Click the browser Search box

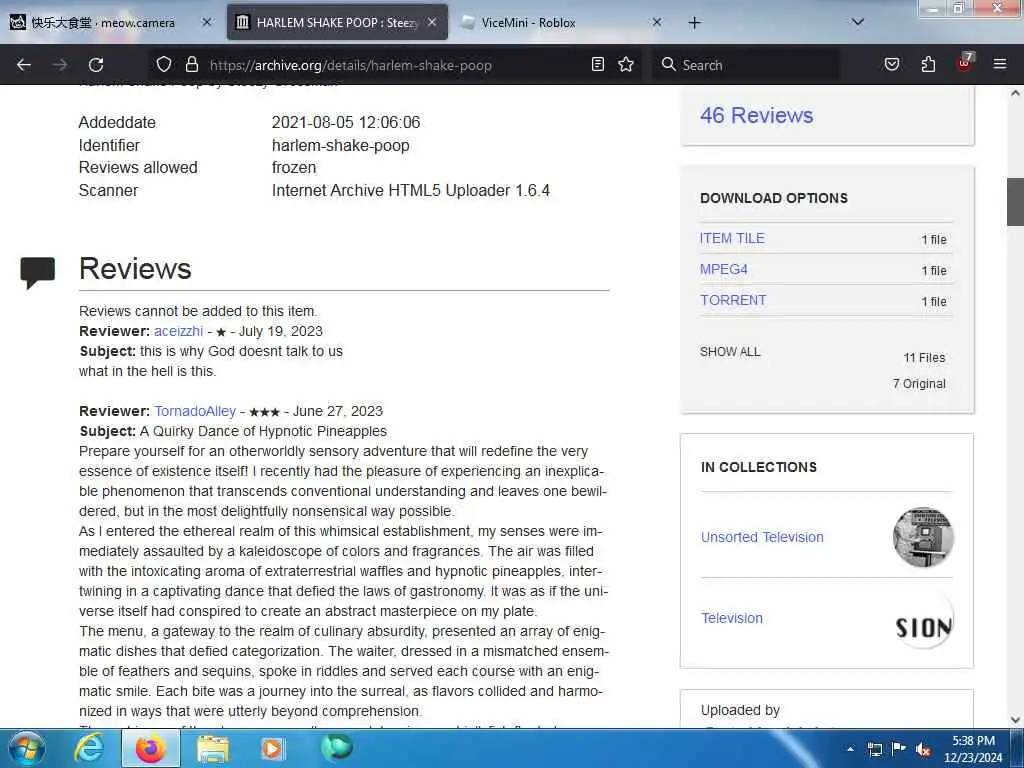pyautogui.click(x=748, y=65)
